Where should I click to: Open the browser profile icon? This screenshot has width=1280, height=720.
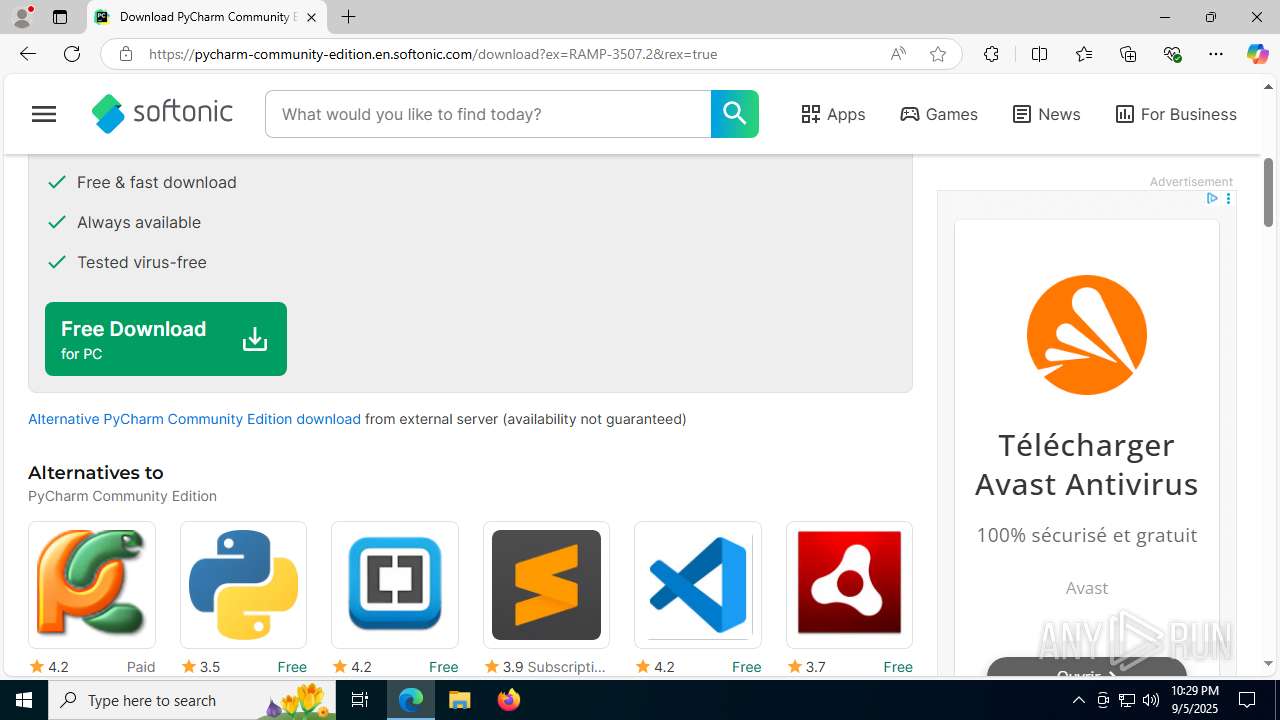click(22, 17)
